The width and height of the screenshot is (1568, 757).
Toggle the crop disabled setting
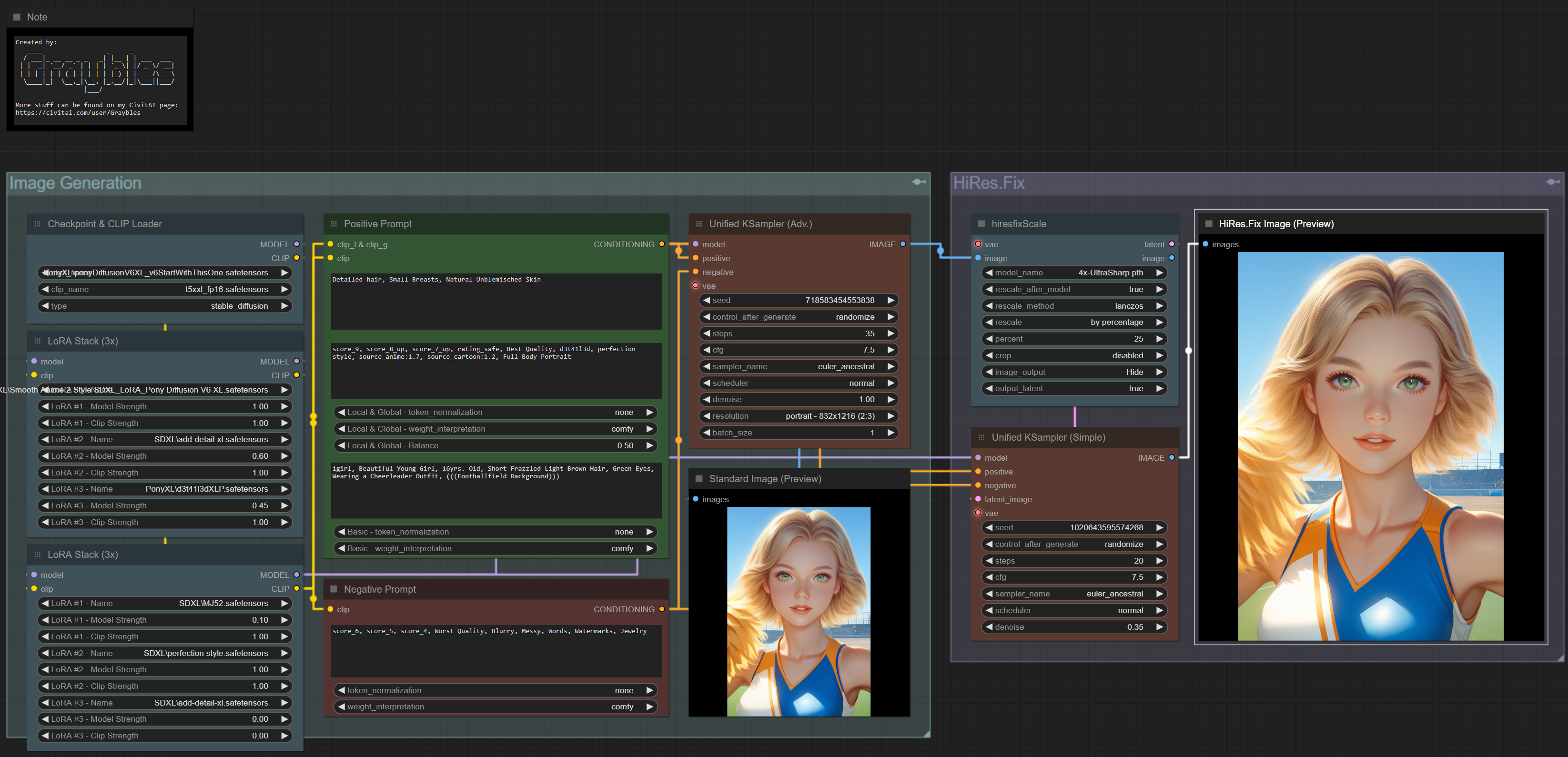[x=1074, y=355]
